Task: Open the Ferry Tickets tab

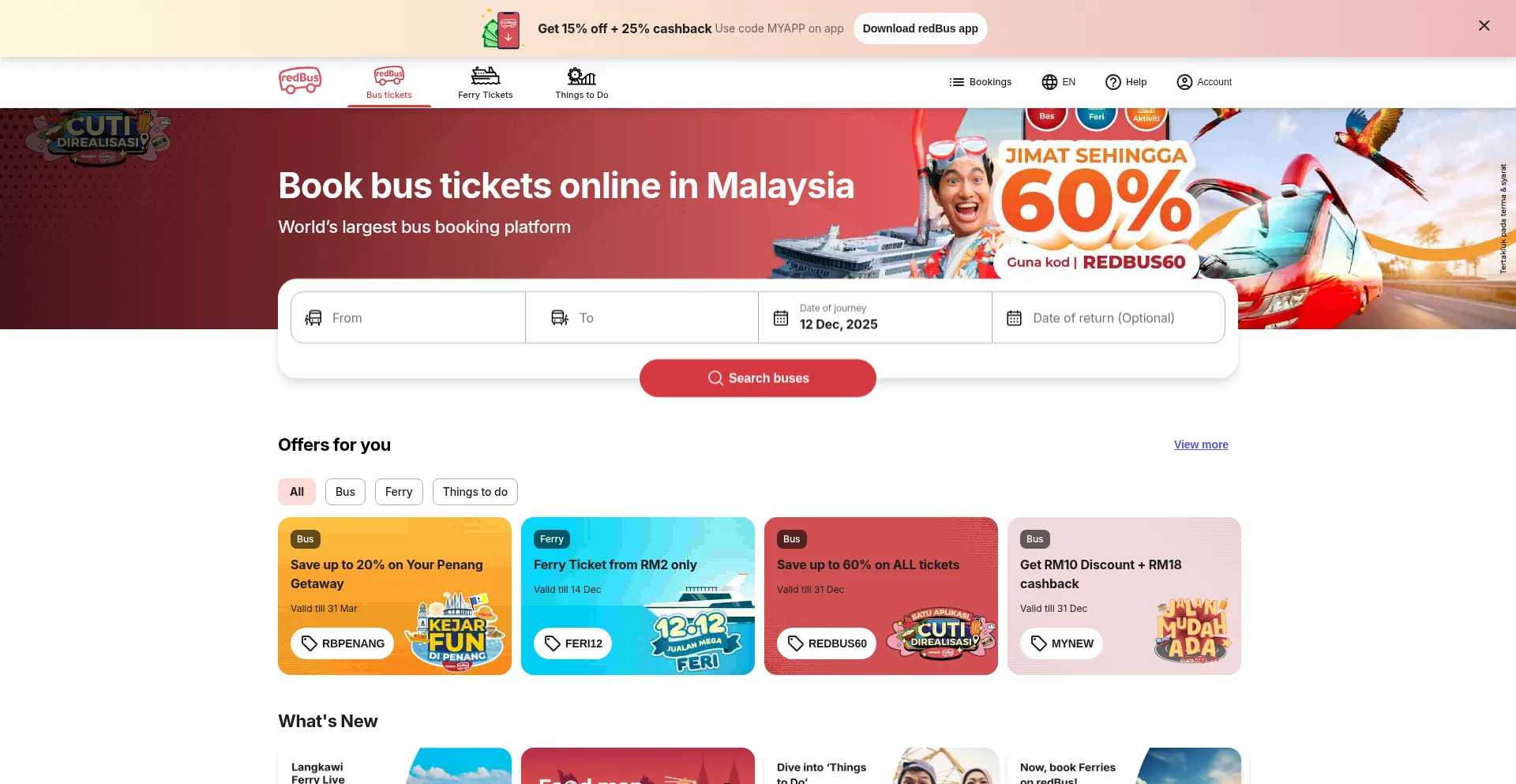Action: point(485,83)
